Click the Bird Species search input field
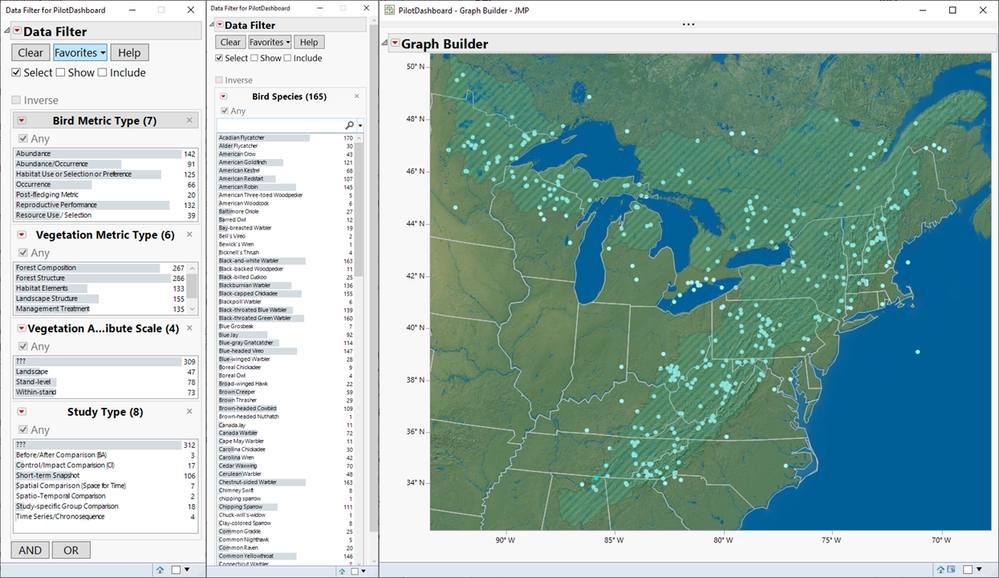Viewport: 999px width, 578px height. (x=286, y=126)
